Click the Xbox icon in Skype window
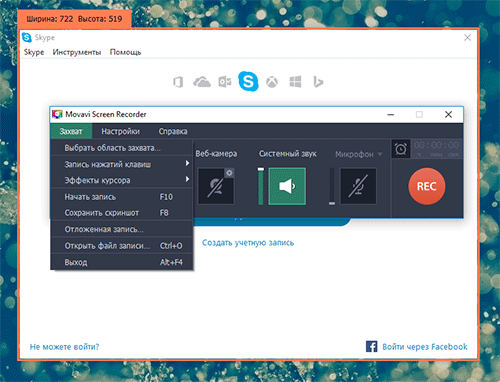Viewport: 500px width, 382px height. coord(272,82)
